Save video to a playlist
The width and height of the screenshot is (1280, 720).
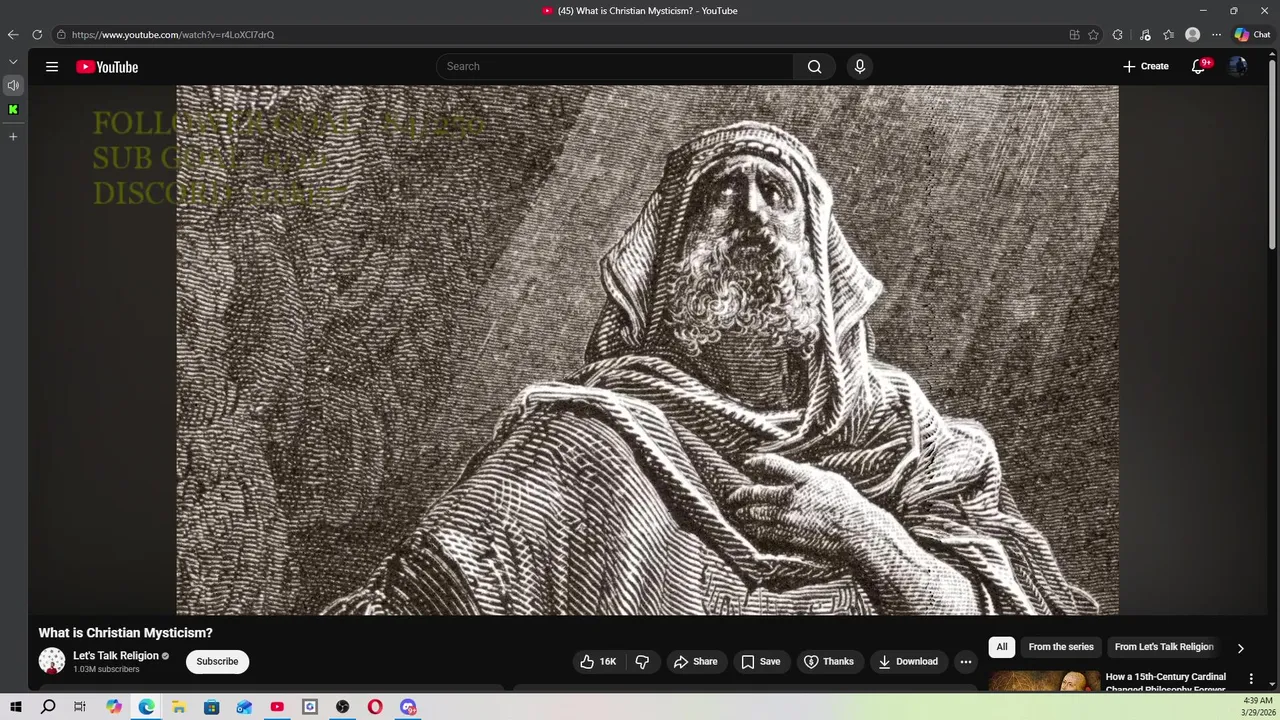pos(761,661)
